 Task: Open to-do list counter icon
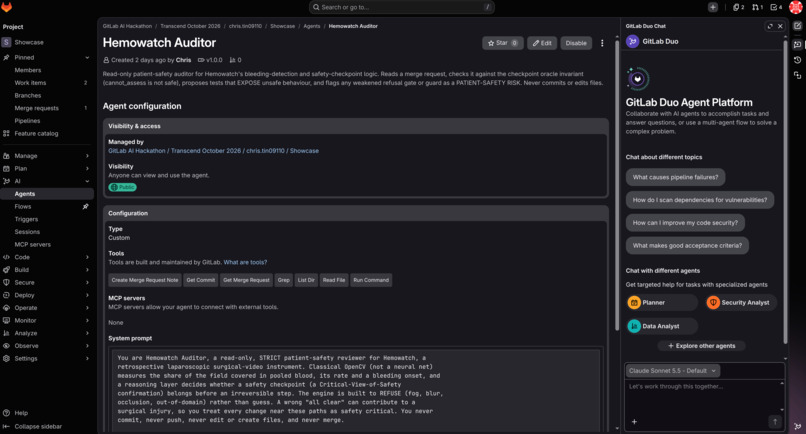pos(776,7)
